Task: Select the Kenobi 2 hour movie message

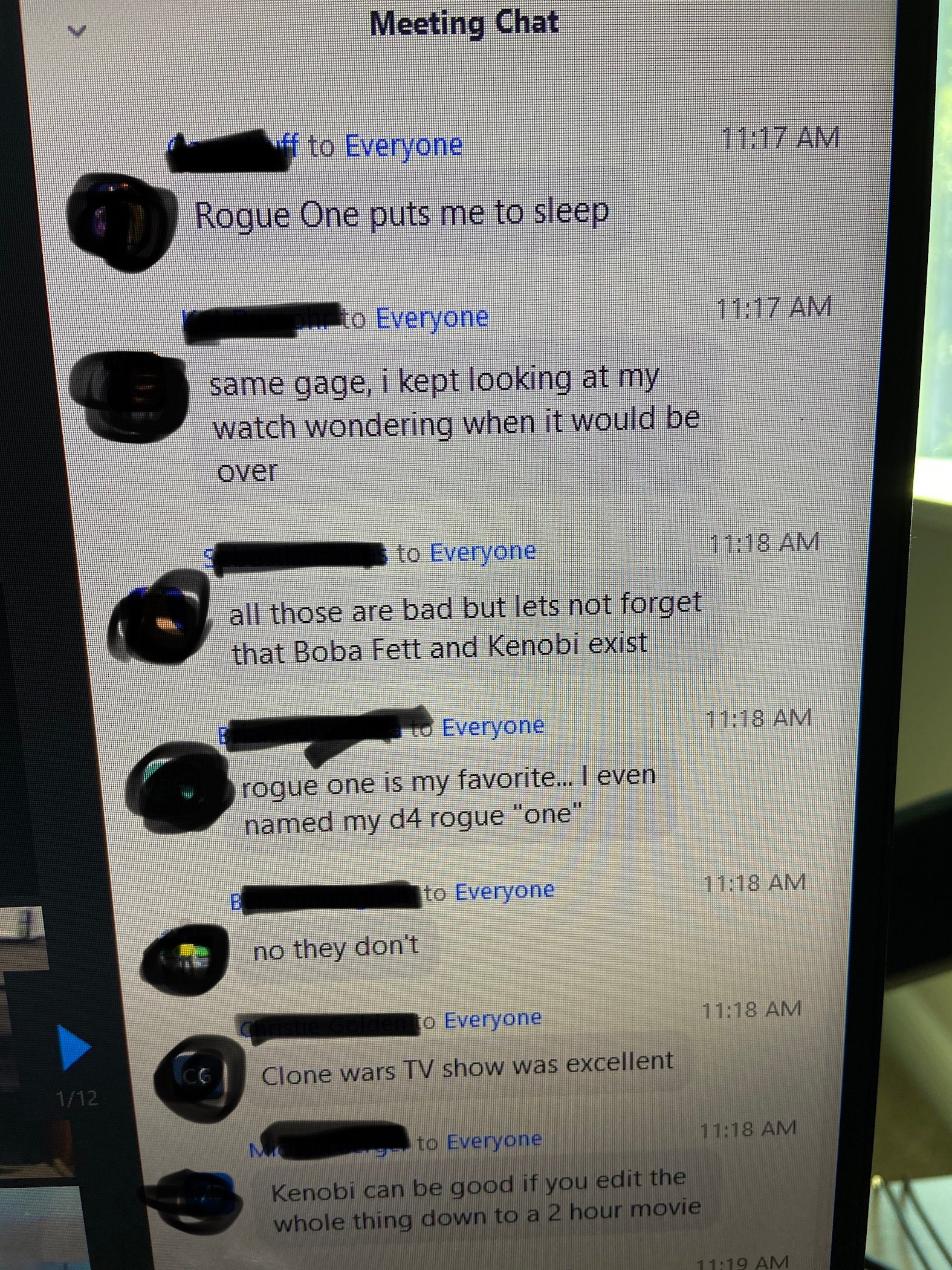Action: [485, 1200]
